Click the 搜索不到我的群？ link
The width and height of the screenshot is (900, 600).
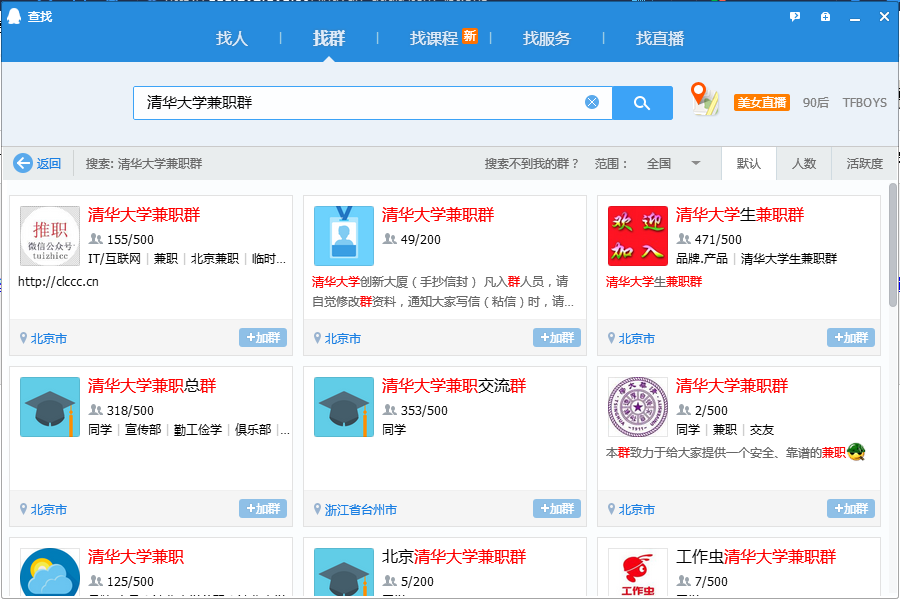click(x=532, y=164)
